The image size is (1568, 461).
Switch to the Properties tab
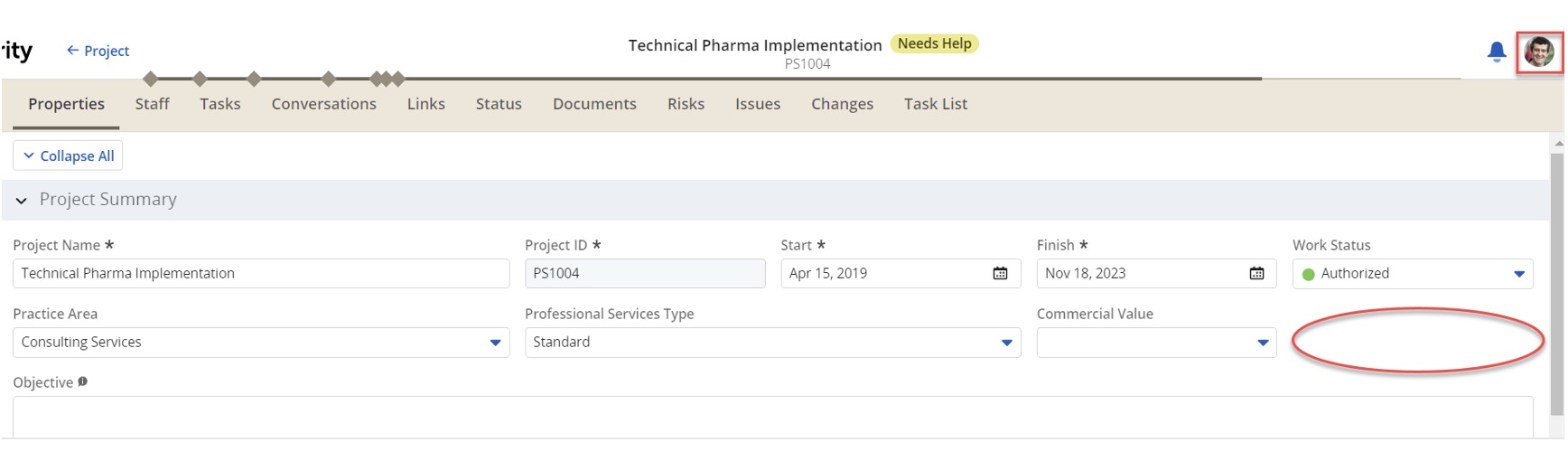click(x=66, y=104)
